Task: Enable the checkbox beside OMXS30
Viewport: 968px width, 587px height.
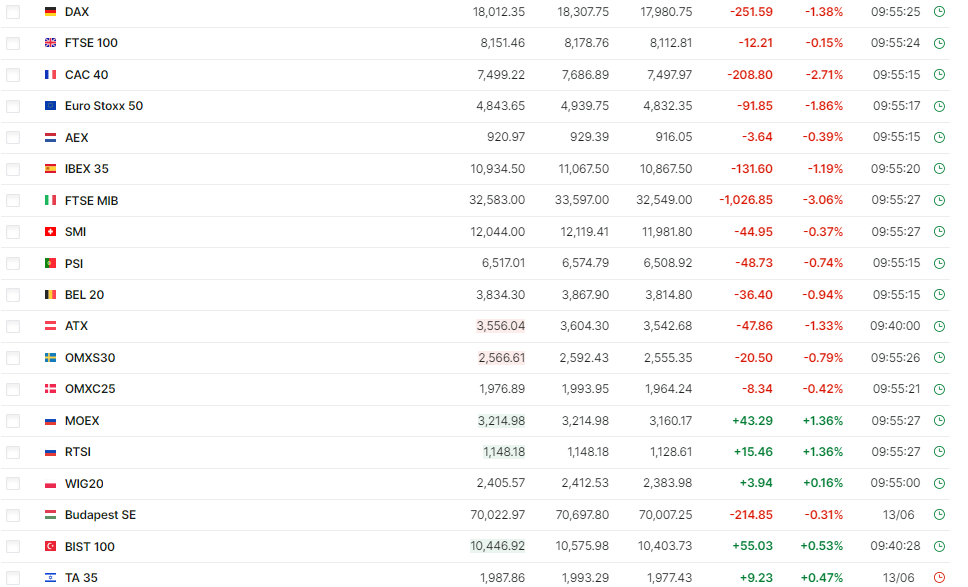Action: 13,358
